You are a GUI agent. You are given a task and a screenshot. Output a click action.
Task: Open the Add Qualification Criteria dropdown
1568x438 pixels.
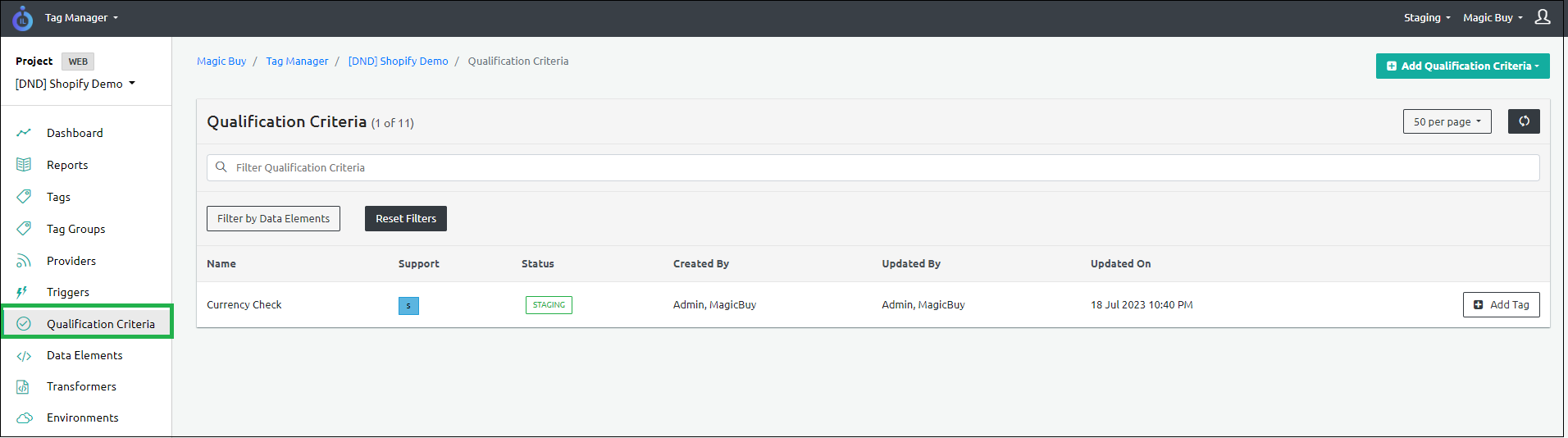[1462, 66]
